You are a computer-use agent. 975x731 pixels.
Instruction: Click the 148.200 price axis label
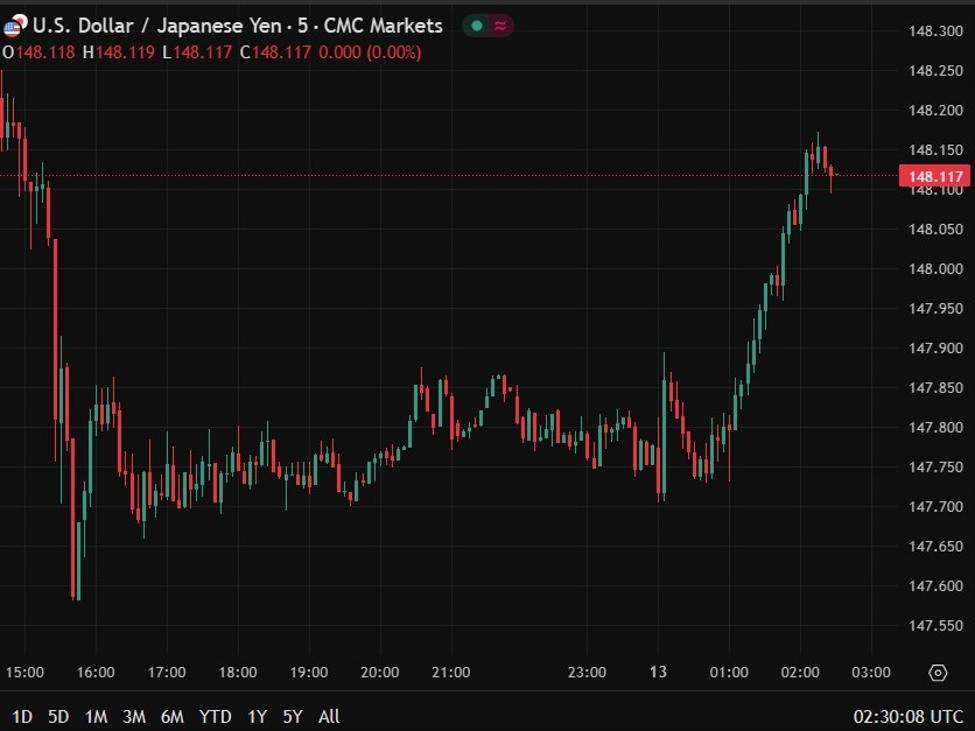(x=935, y=110)
